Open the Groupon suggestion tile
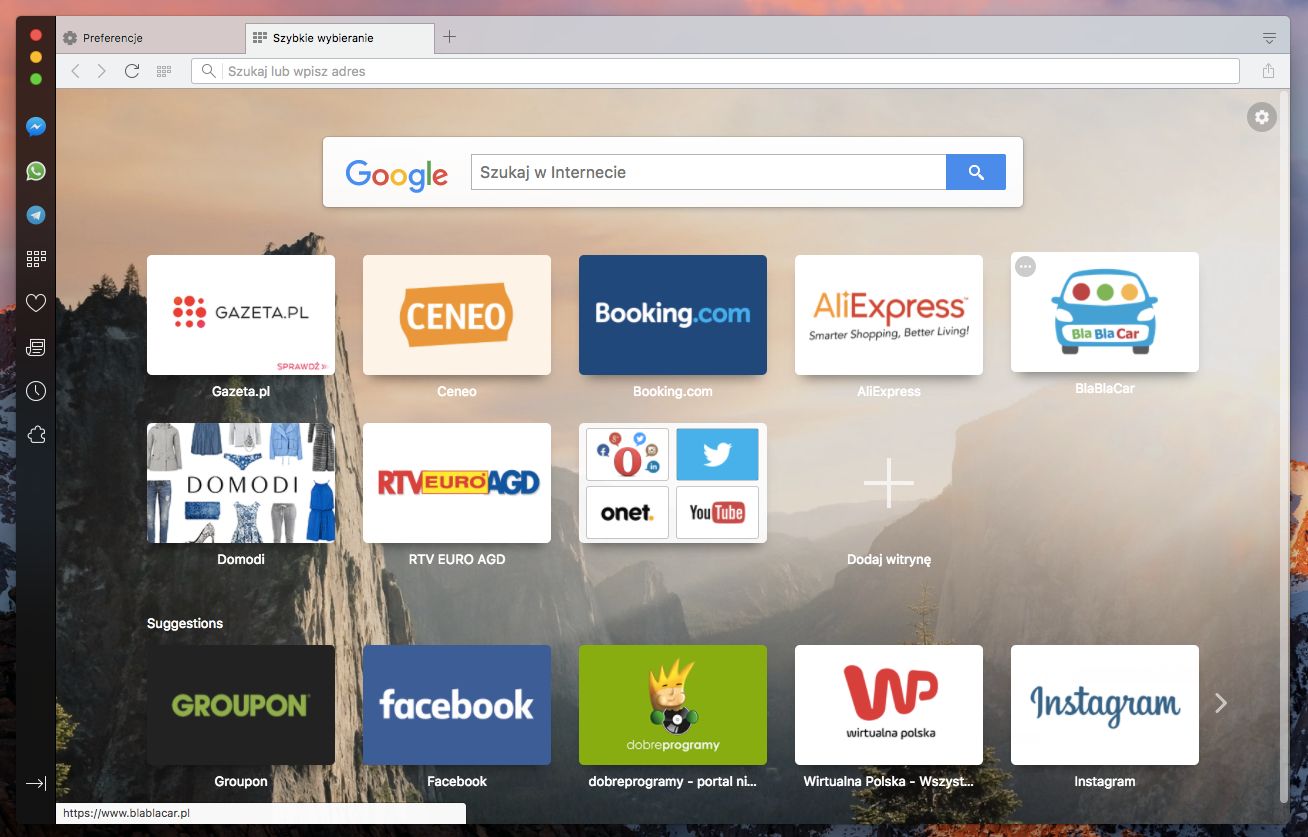This screenshot has width=1308, height=837. tap(241, 705)
